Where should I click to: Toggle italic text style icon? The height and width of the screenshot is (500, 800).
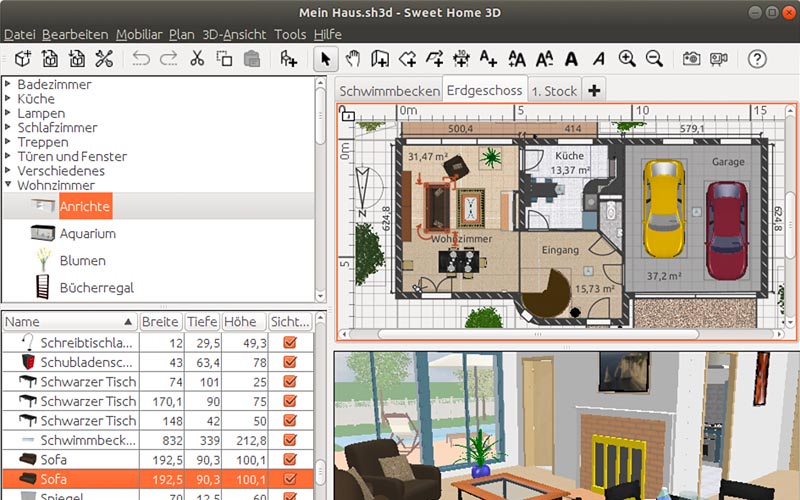pyautogui.click(x=599, y=59)
